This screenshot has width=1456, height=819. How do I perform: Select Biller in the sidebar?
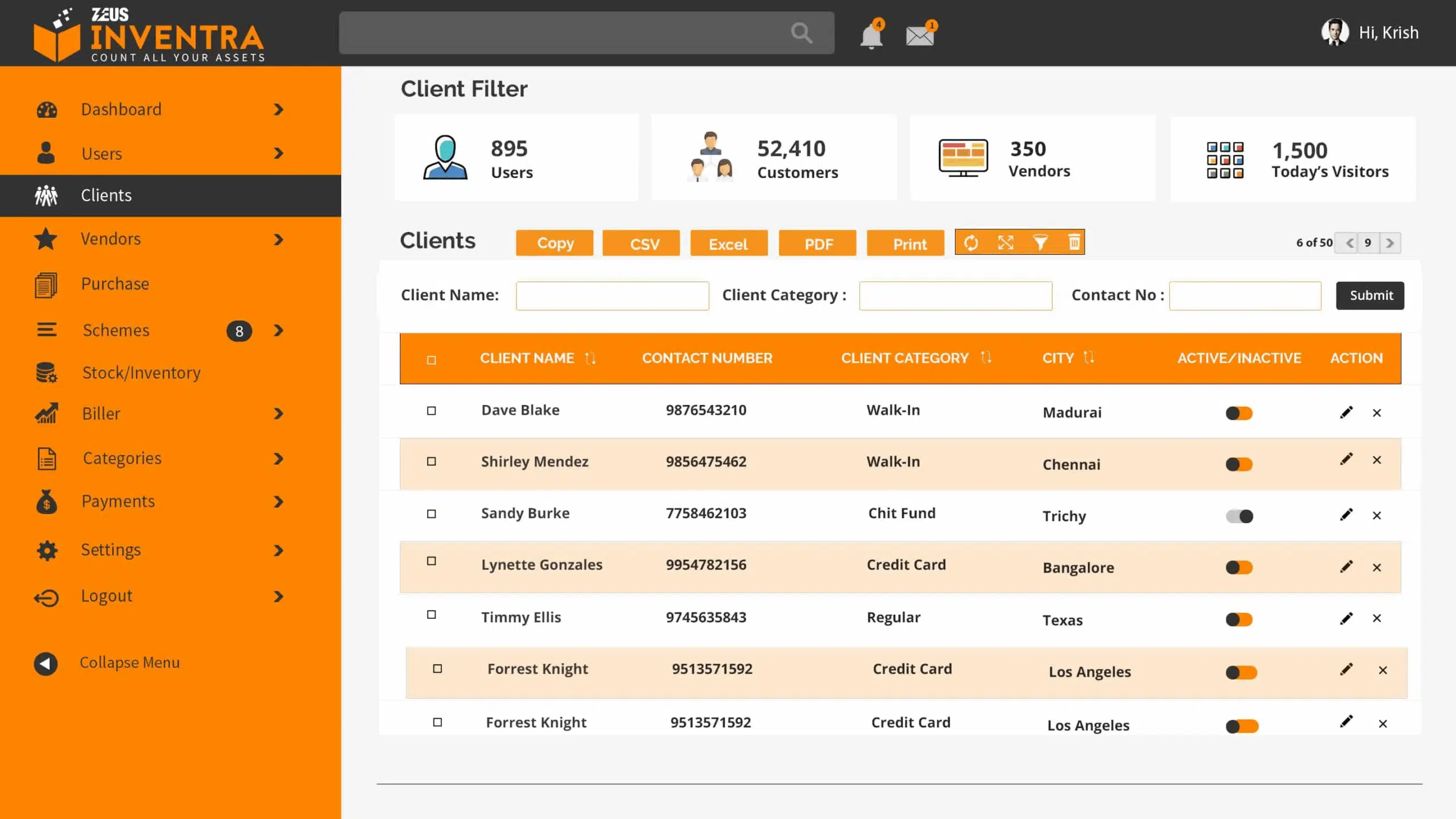pos(101,413)
